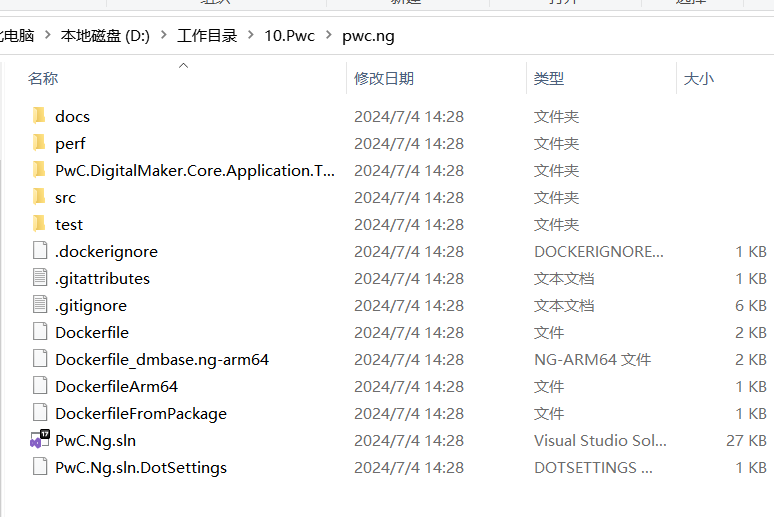Click the modified date of docs folder
Viewport: 774px width, 517px height.
click(409, 117)
